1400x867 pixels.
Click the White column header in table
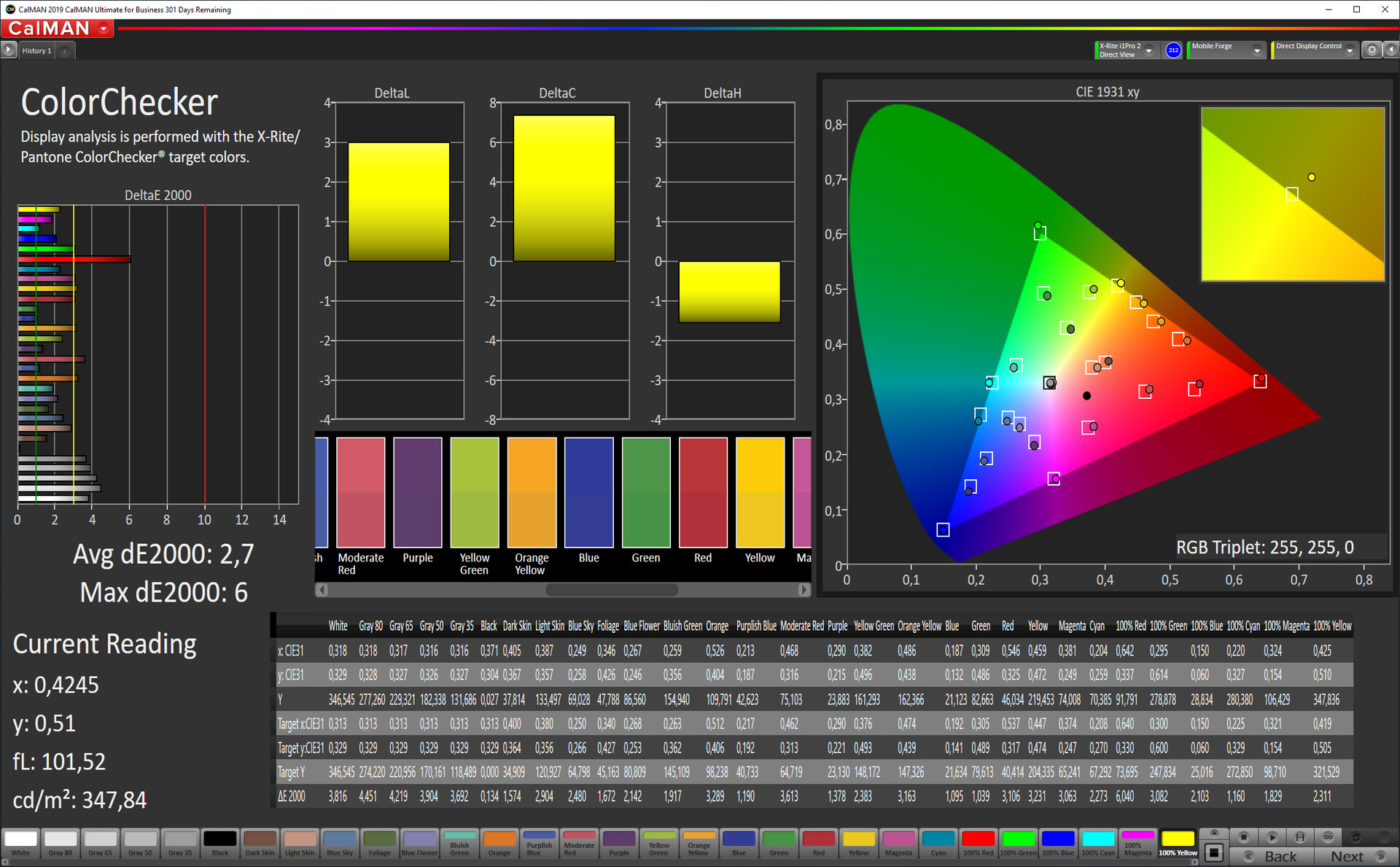[x=338, y=626]
